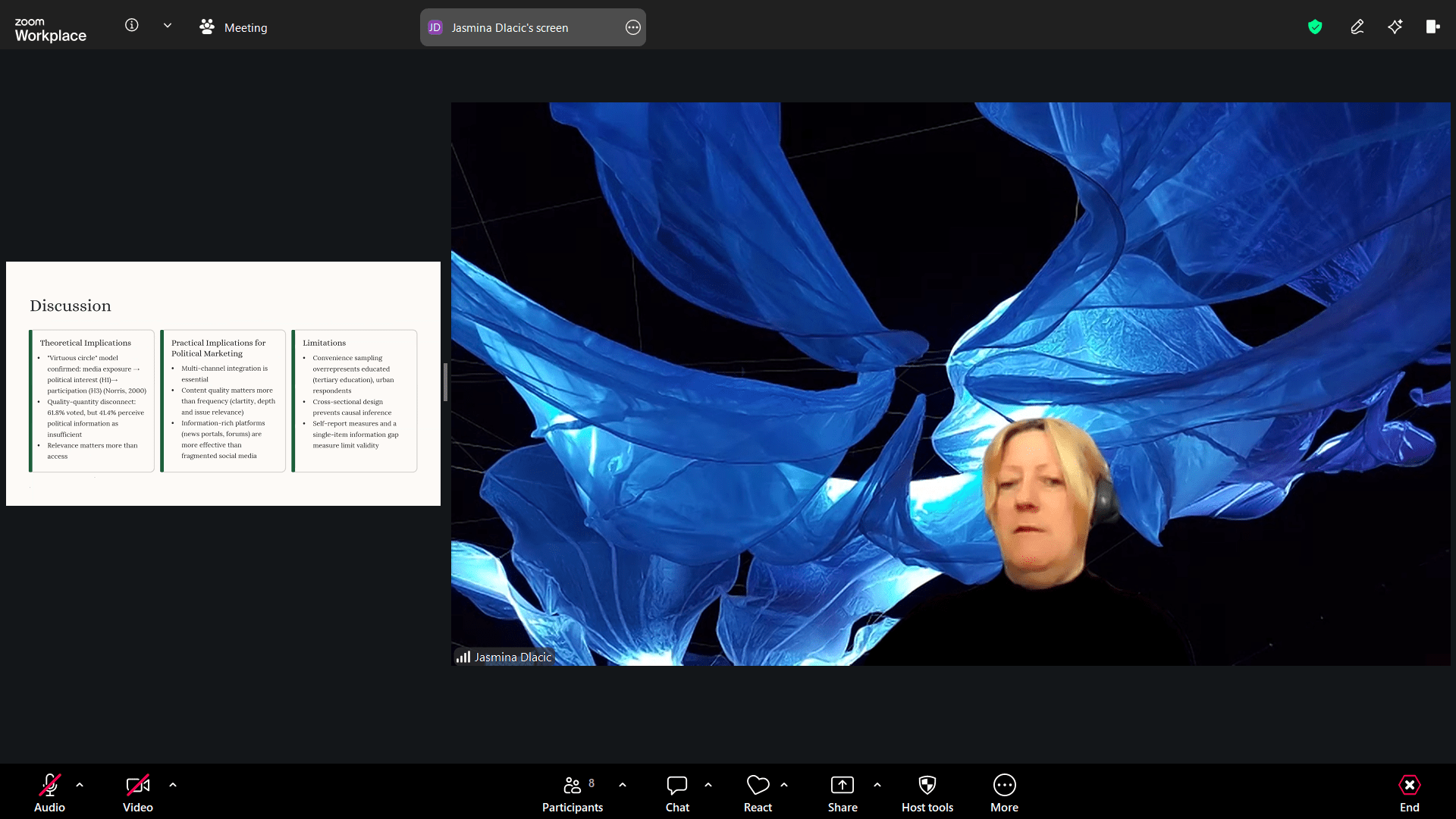Expand video settings caret

(173, 785)
